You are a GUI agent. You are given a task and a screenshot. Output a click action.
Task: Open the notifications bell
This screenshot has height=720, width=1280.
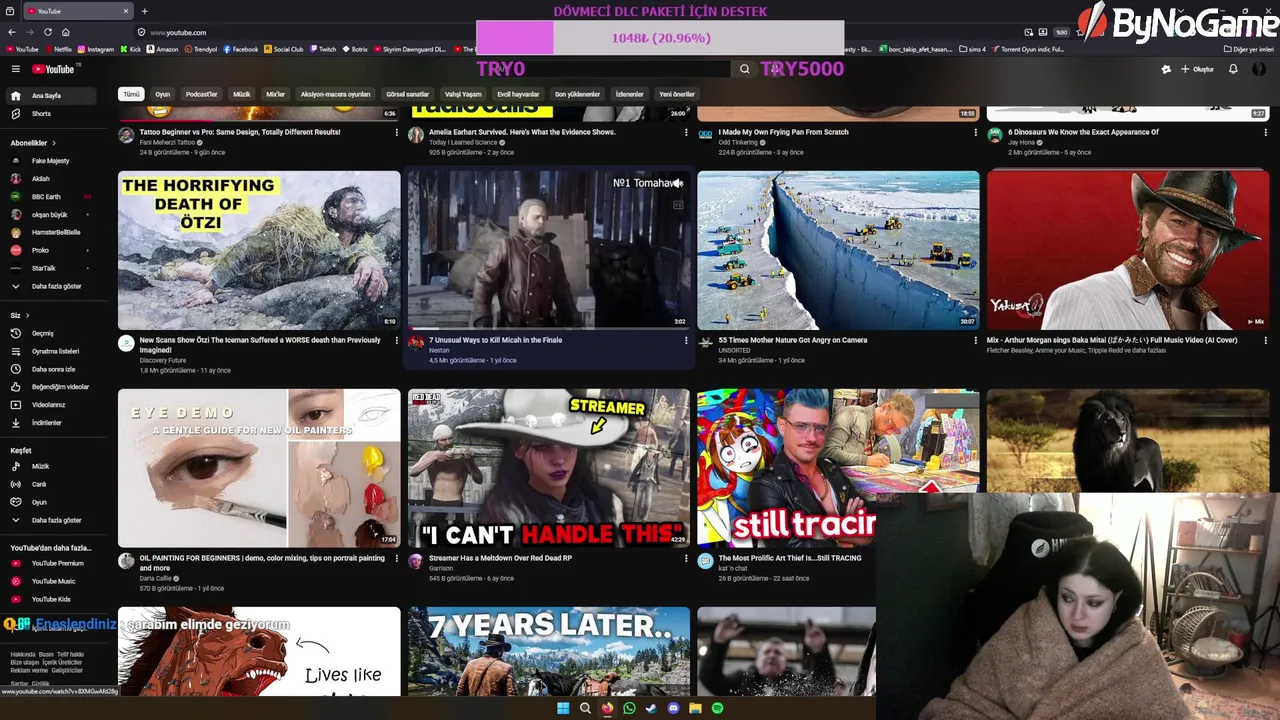pyautogui.click(x=1233, y=69)
